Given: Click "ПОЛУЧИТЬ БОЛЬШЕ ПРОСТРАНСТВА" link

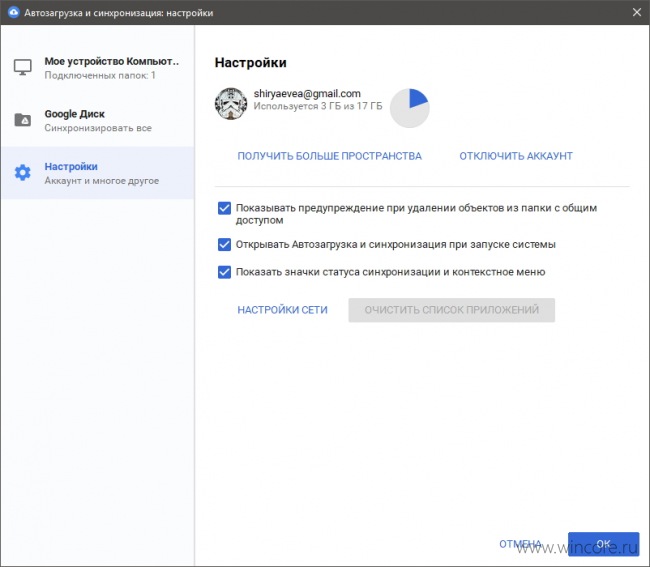Looking at the screenshot, I should pyautogui.click(x=330, y=156).
